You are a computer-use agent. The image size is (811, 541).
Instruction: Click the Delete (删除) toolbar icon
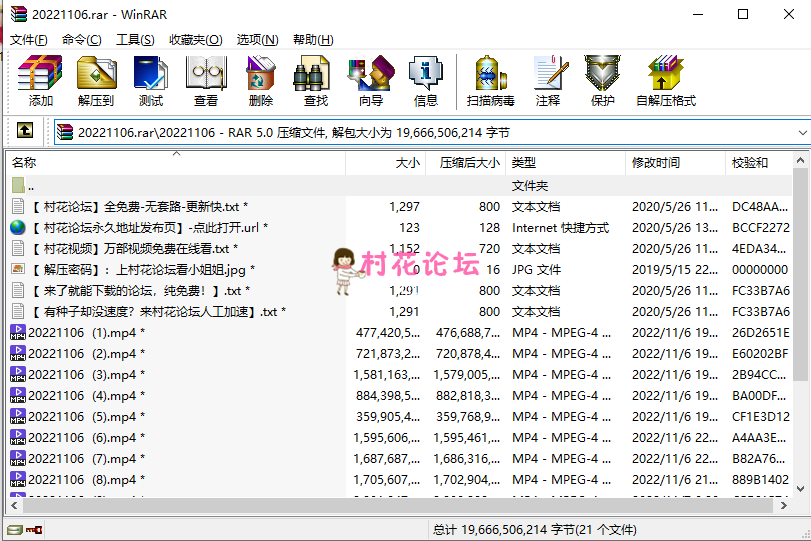click(x=261, y=81)
